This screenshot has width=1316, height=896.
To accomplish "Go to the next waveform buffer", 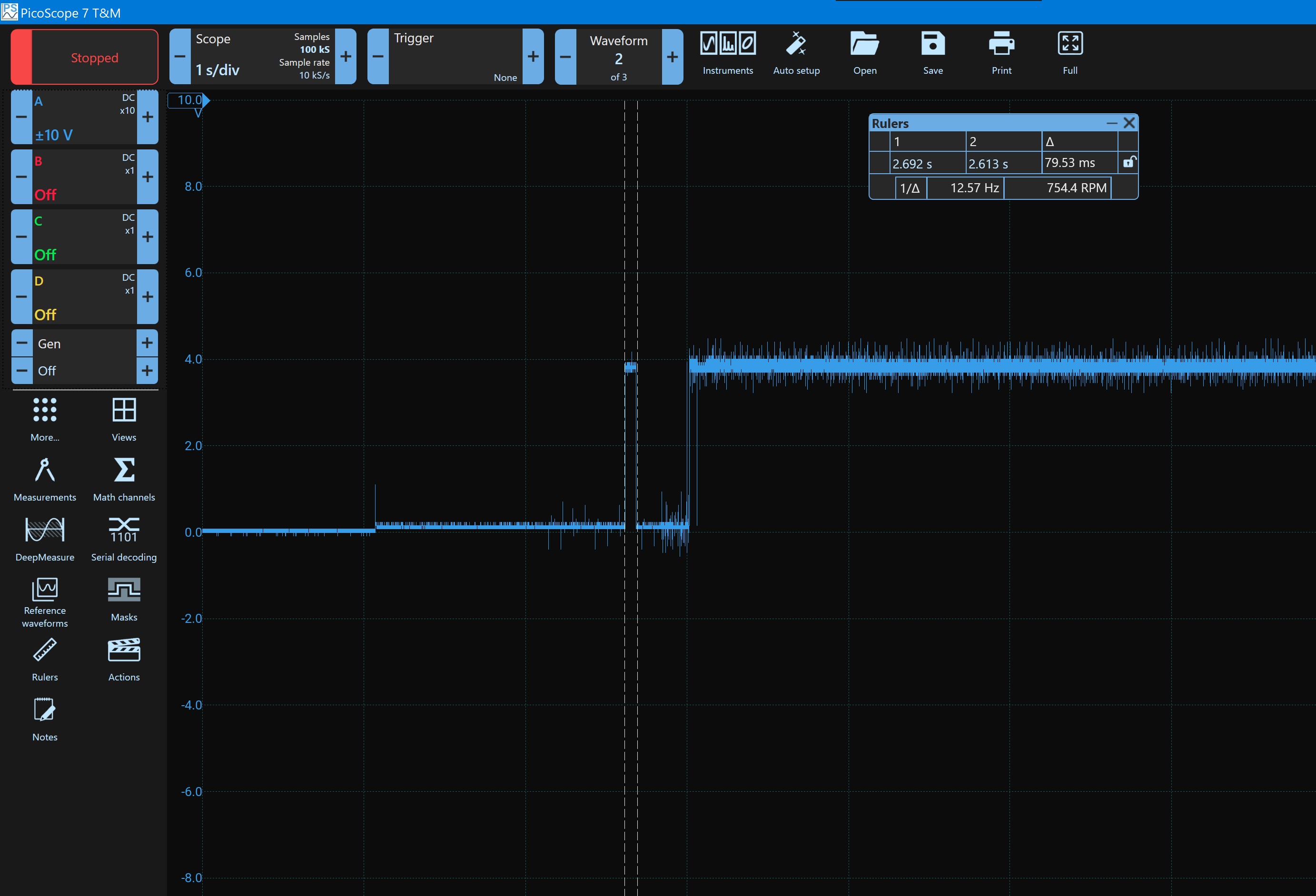I will [x=672, y=57].
